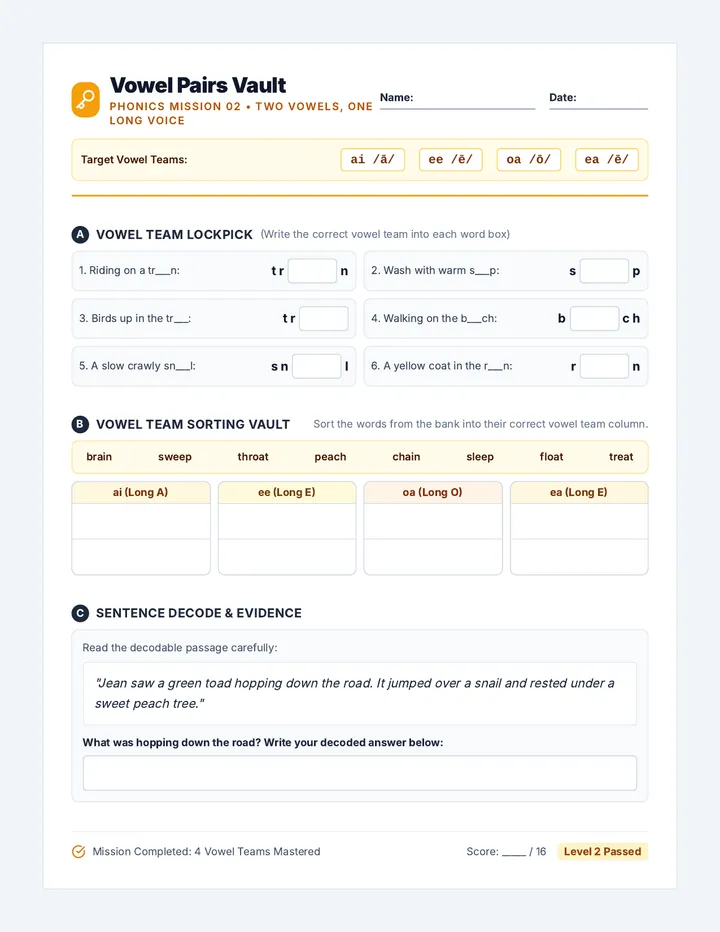Image resolution: width=720 pixels, height=932 pixels.
Task: Click the blank box in 's_p'
Action: pyautogui.click(x=604, y=271)
